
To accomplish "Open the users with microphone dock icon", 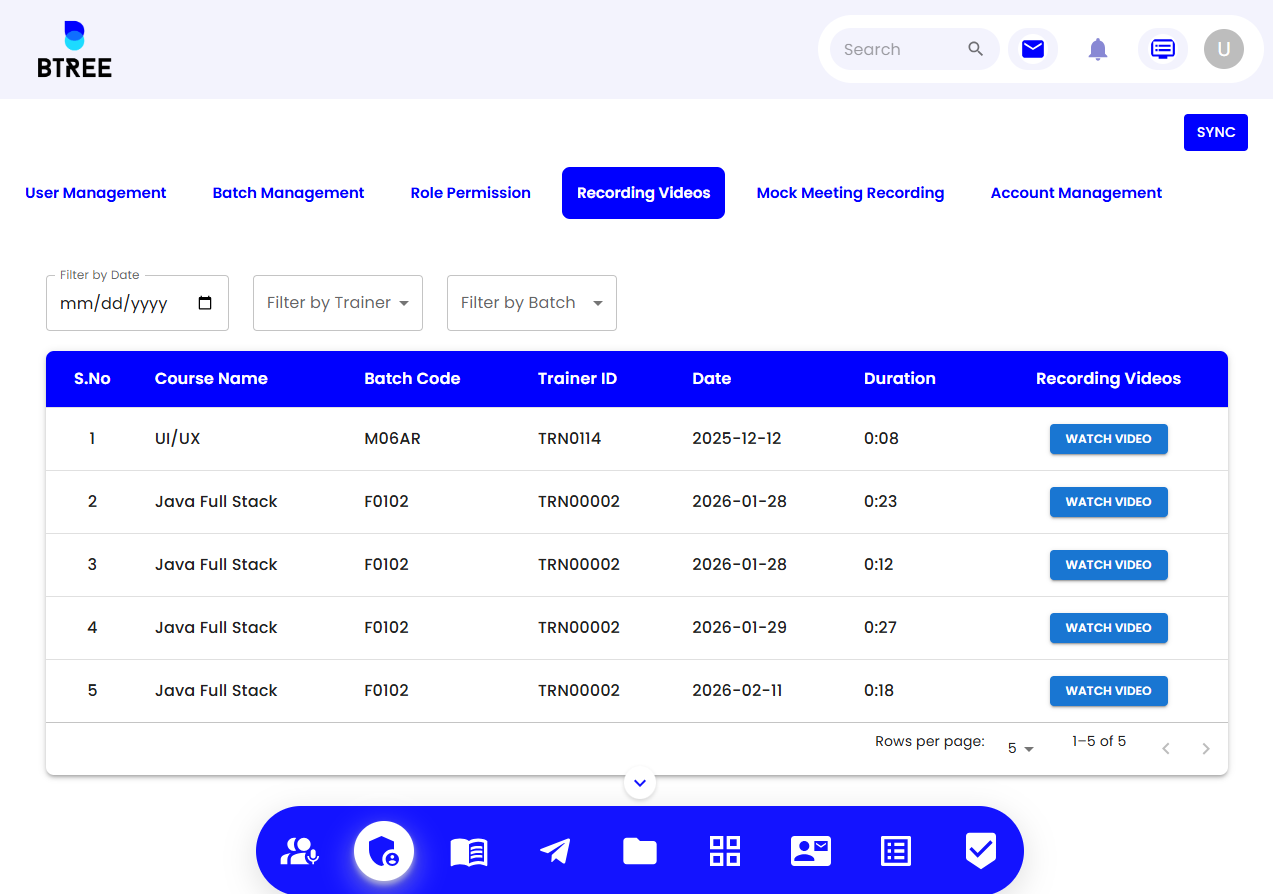I will tap(299, 851).
